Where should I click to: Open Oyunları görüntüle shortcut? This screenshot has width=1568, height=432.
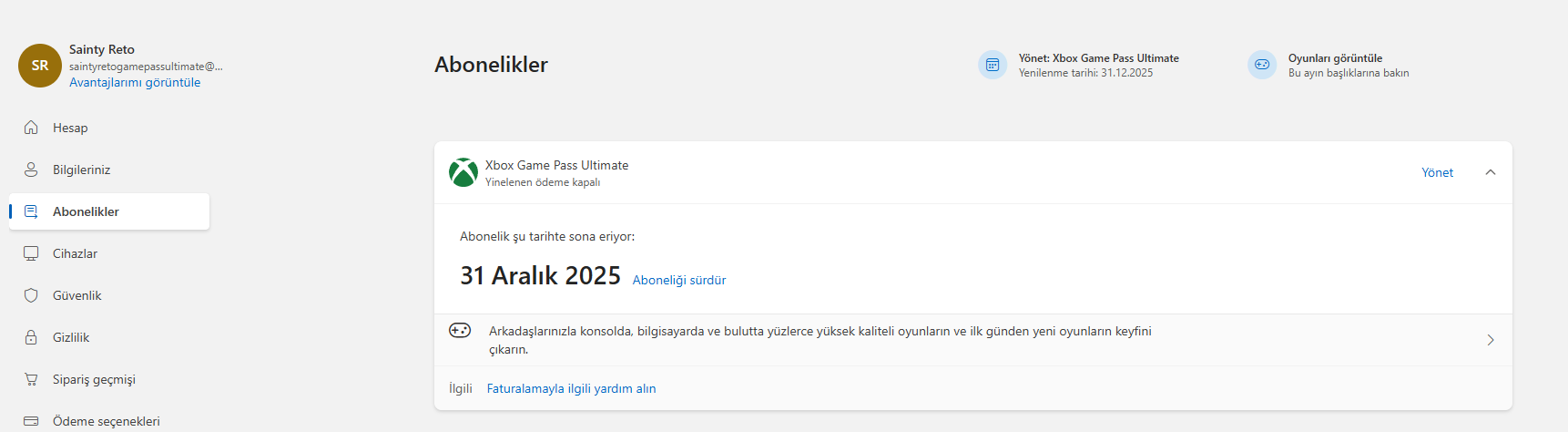point(1329,65)
